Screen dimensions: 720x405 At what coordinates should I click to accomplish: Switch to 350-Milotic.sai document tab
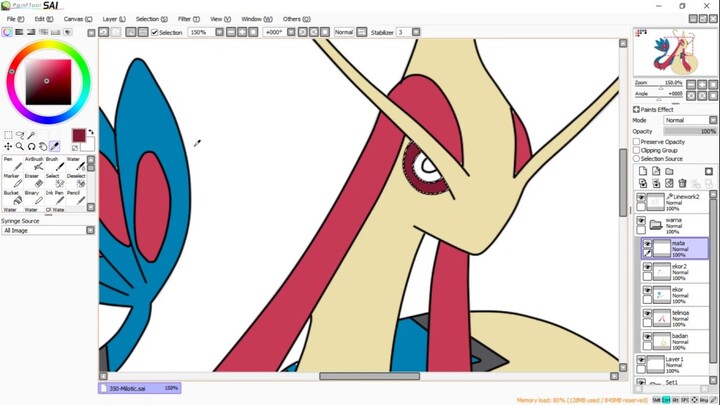[x=140, y=388]
